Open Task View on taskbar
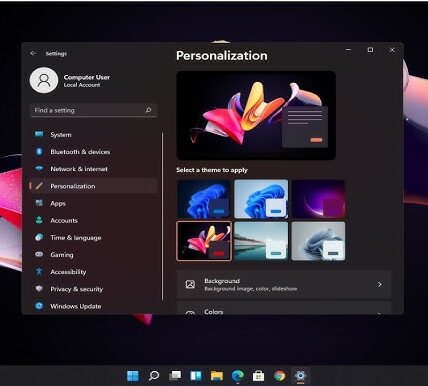Screen dimensions: 428x386 tap(175, 376)
